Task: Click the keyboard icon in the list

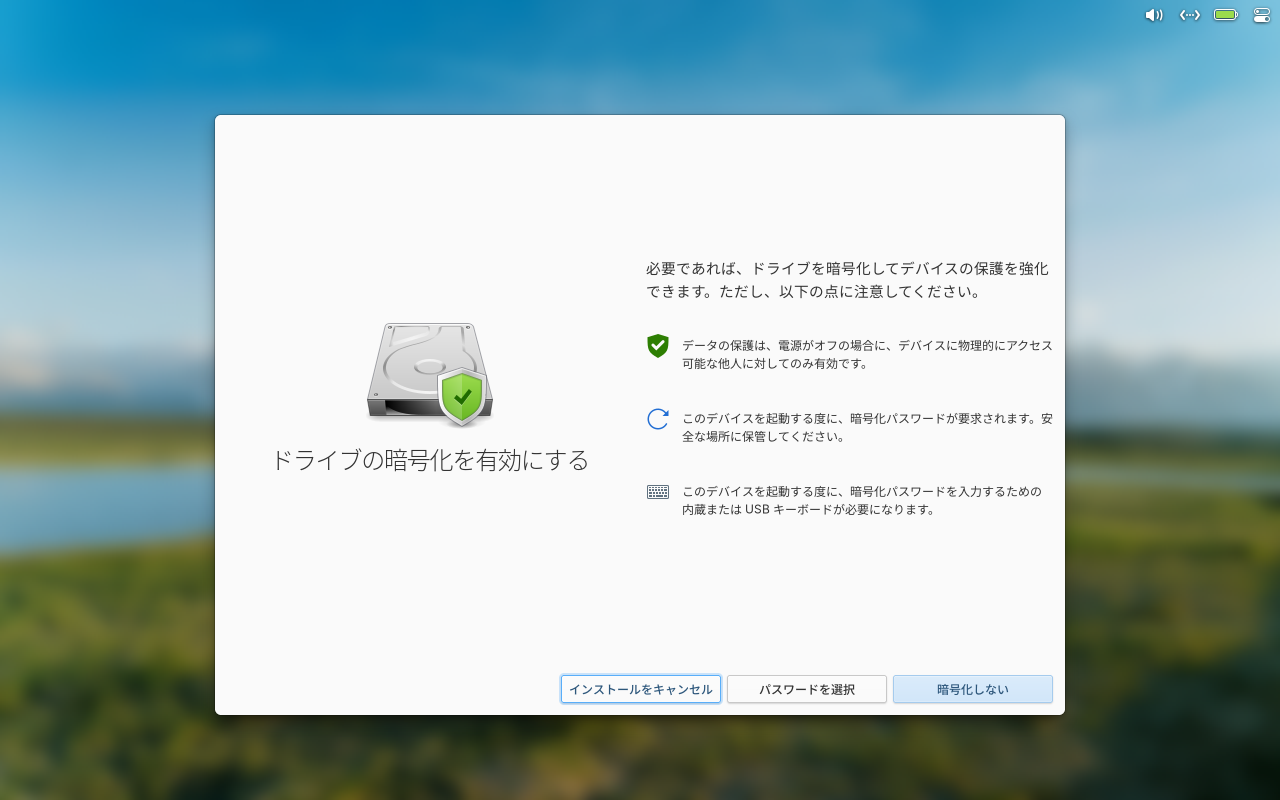Action: pyautogui.click(x=657, y=492)
